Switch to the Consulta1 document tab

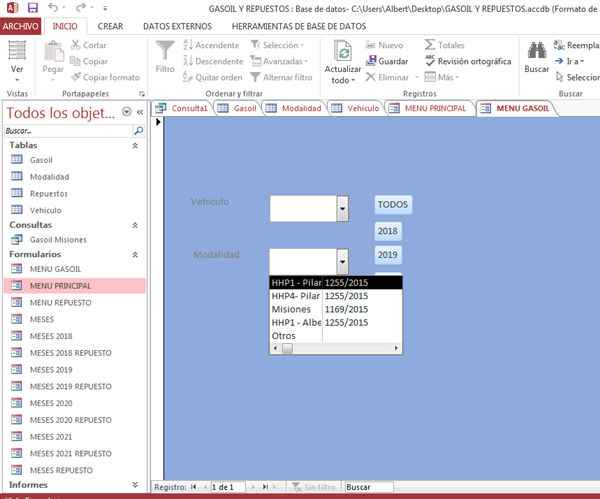[x=182, y=108]
